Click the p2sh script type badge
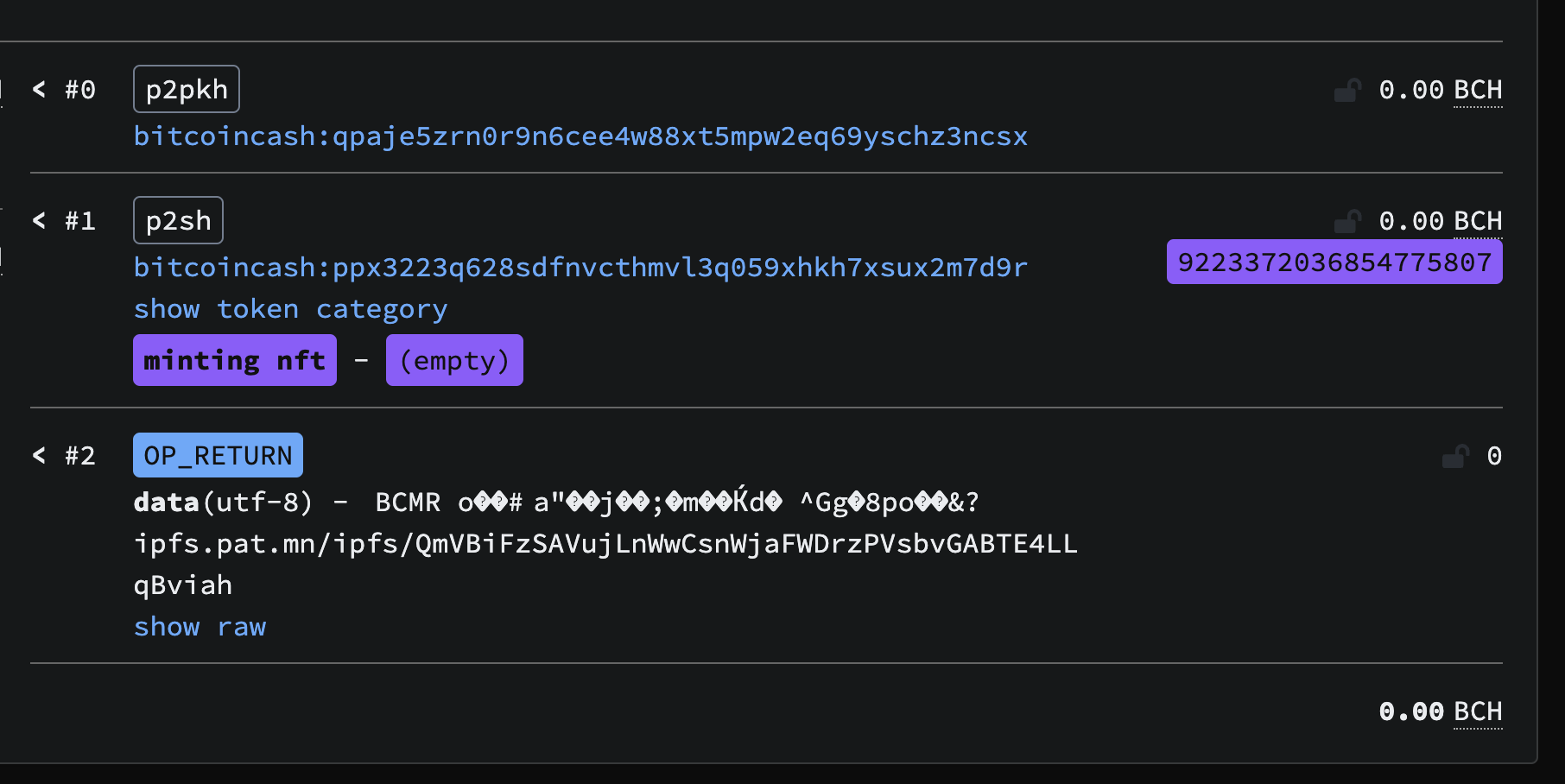This screenshot has width=1565, height=784. tap(178, 221)
